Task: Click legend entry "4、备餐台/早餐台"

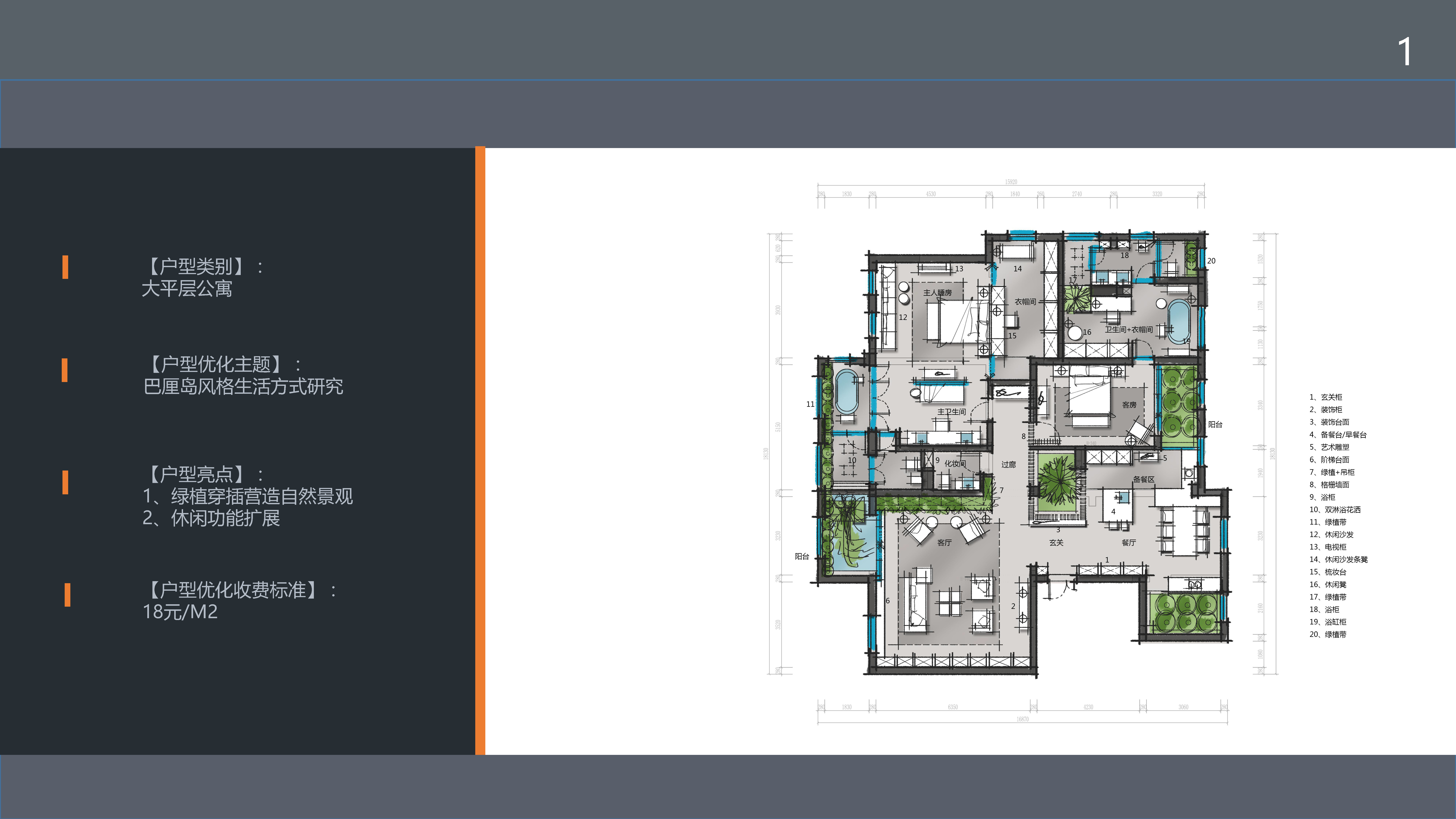Action: tap(1338, 435)
